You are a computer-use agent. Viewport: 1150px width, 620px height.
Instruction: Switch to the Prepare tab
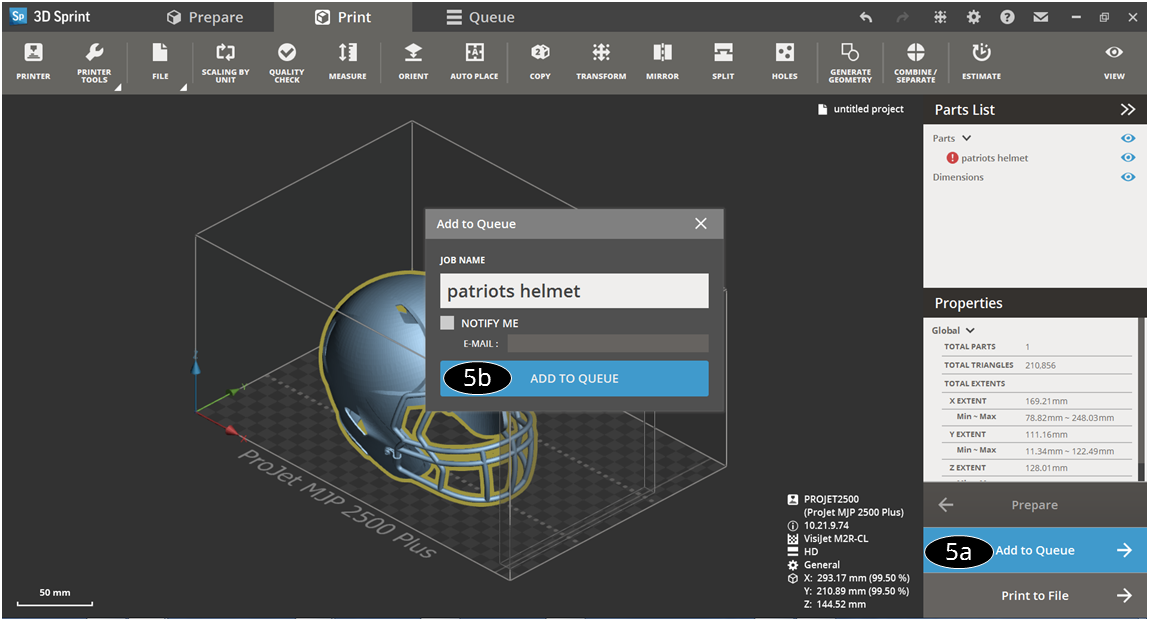tap(205, 17)
